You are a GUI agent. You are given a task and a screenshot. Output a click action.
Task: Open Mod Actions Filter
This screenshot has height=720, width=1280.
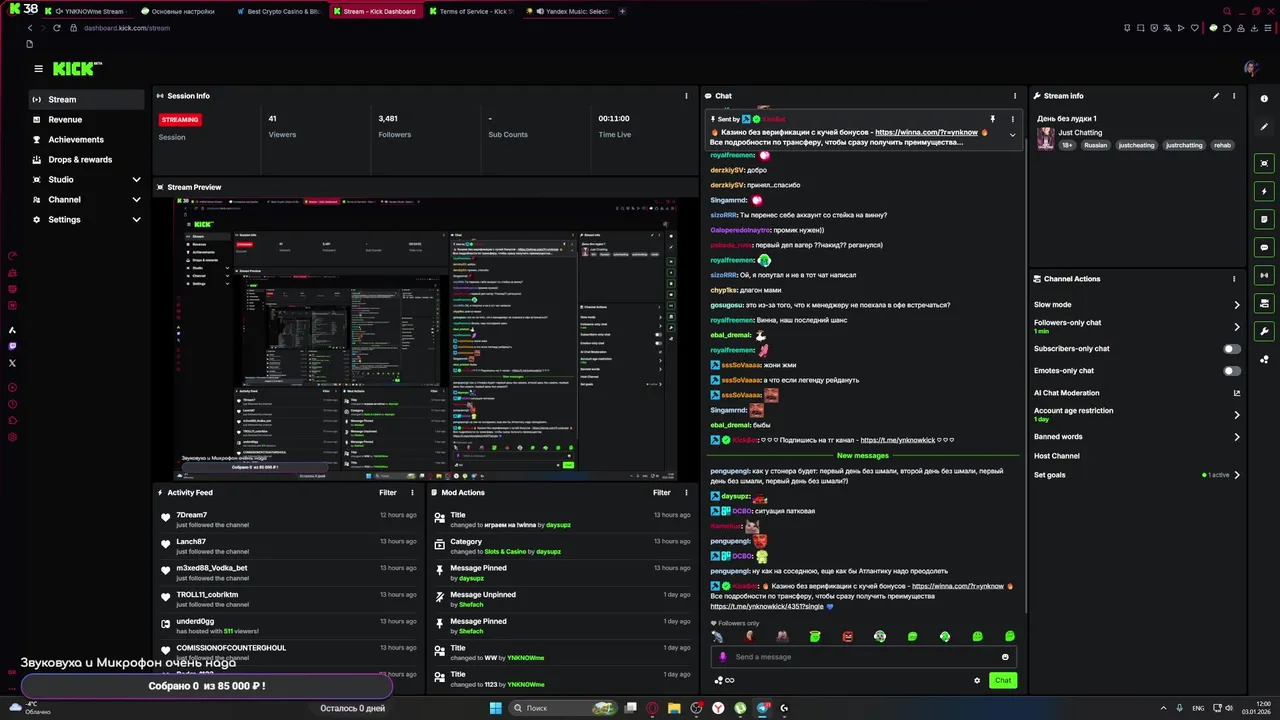(662, 493)
